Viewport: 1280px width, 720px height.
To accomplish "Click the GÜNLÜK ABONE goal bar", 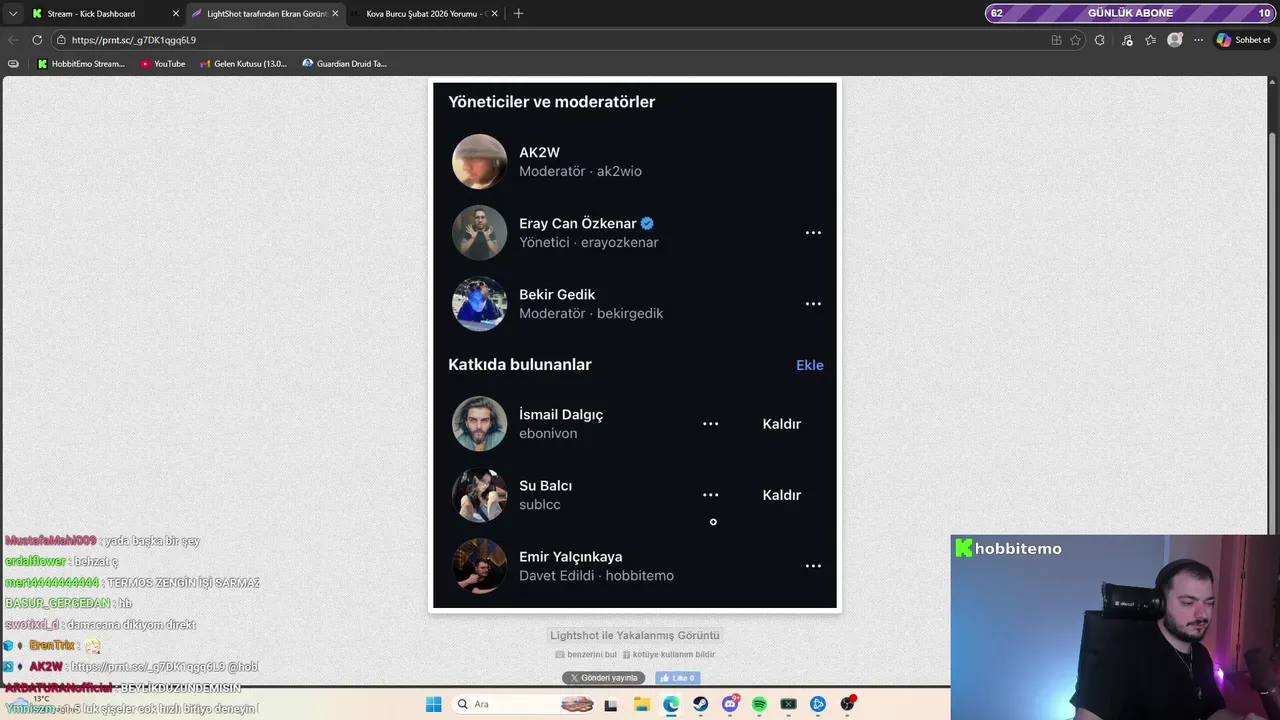I will (x=1130, y=13).
